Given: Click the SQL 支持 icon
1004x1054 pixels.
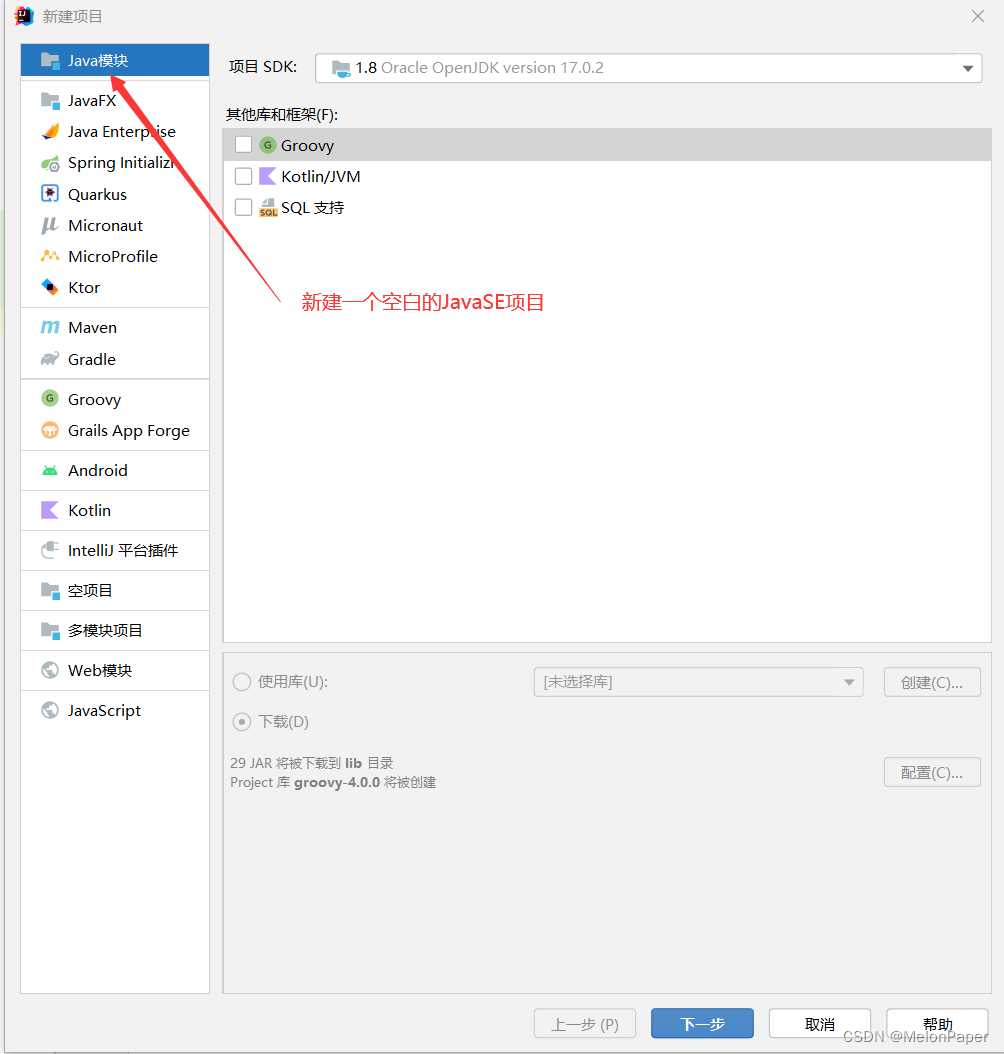Looking at the screenshot, I should coord(268,208).
